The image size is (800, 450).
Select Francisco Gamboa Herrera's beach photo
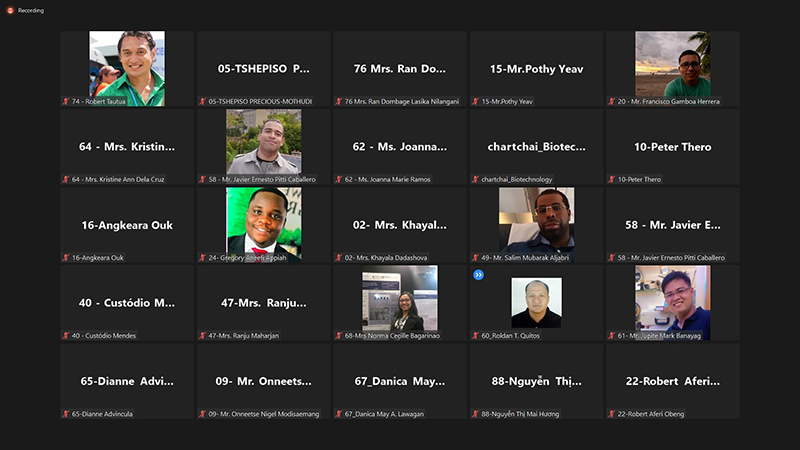click(672, 64)
